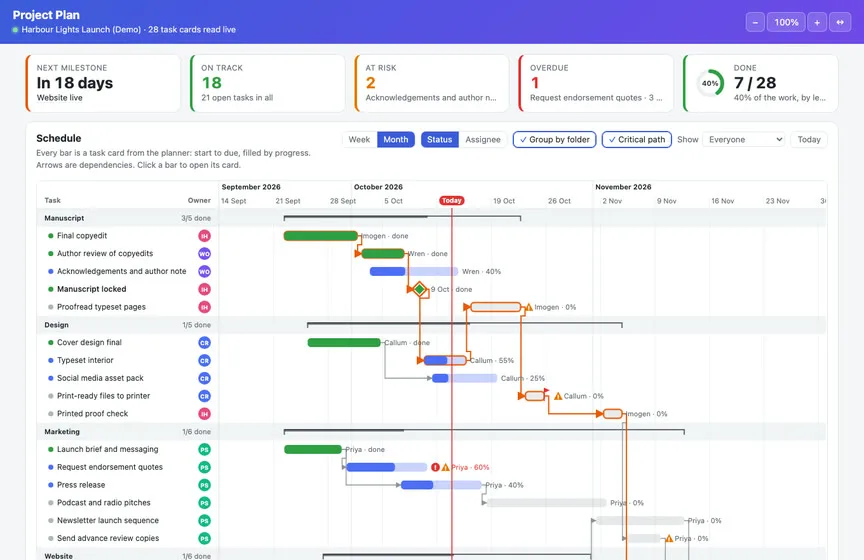Open the Typeset interior 55% bar
This screenshot has height=560, width=864.
point(445,360)
